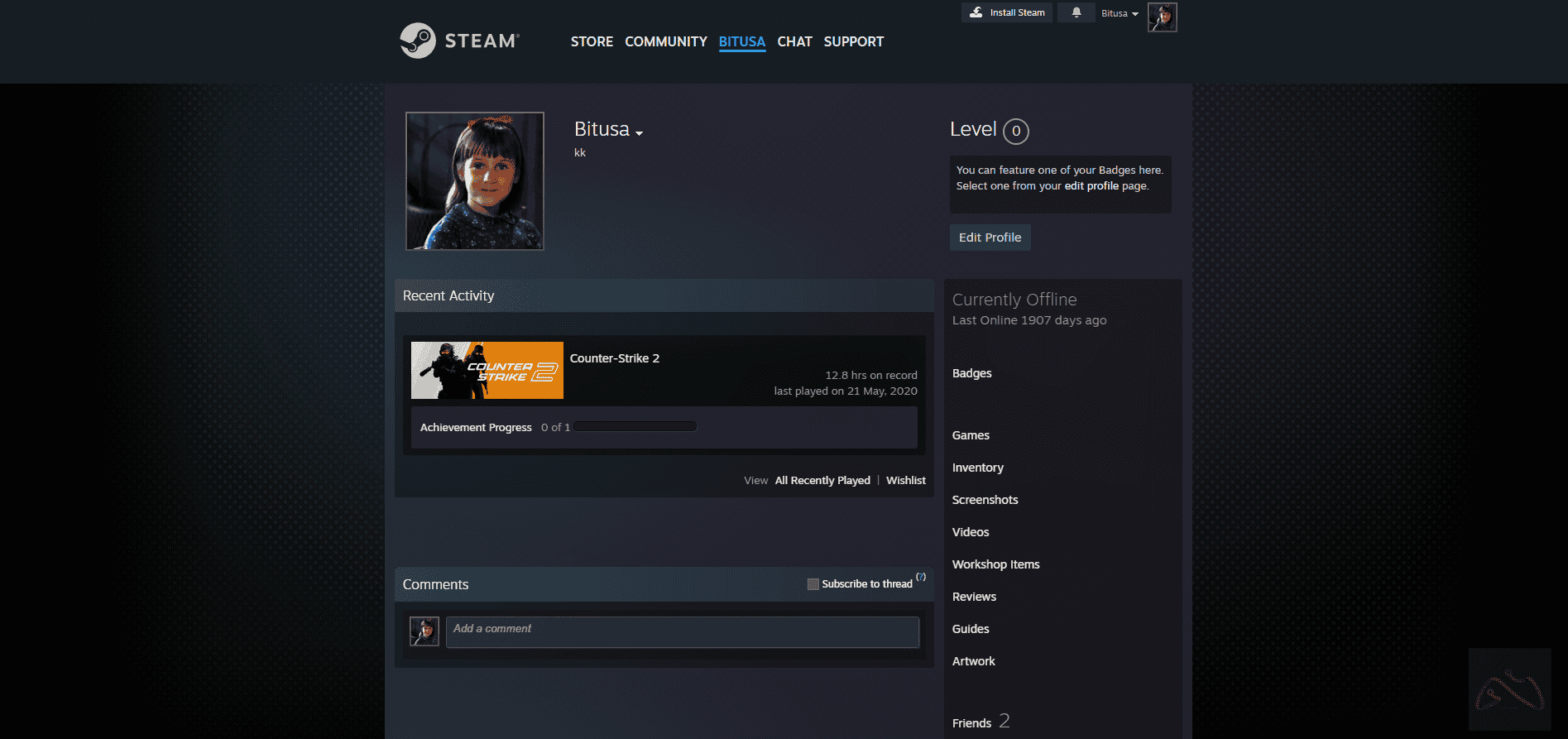Open the Bitusa account dropdown in top bar
1568x739 pixels.
coord(1120,13)
